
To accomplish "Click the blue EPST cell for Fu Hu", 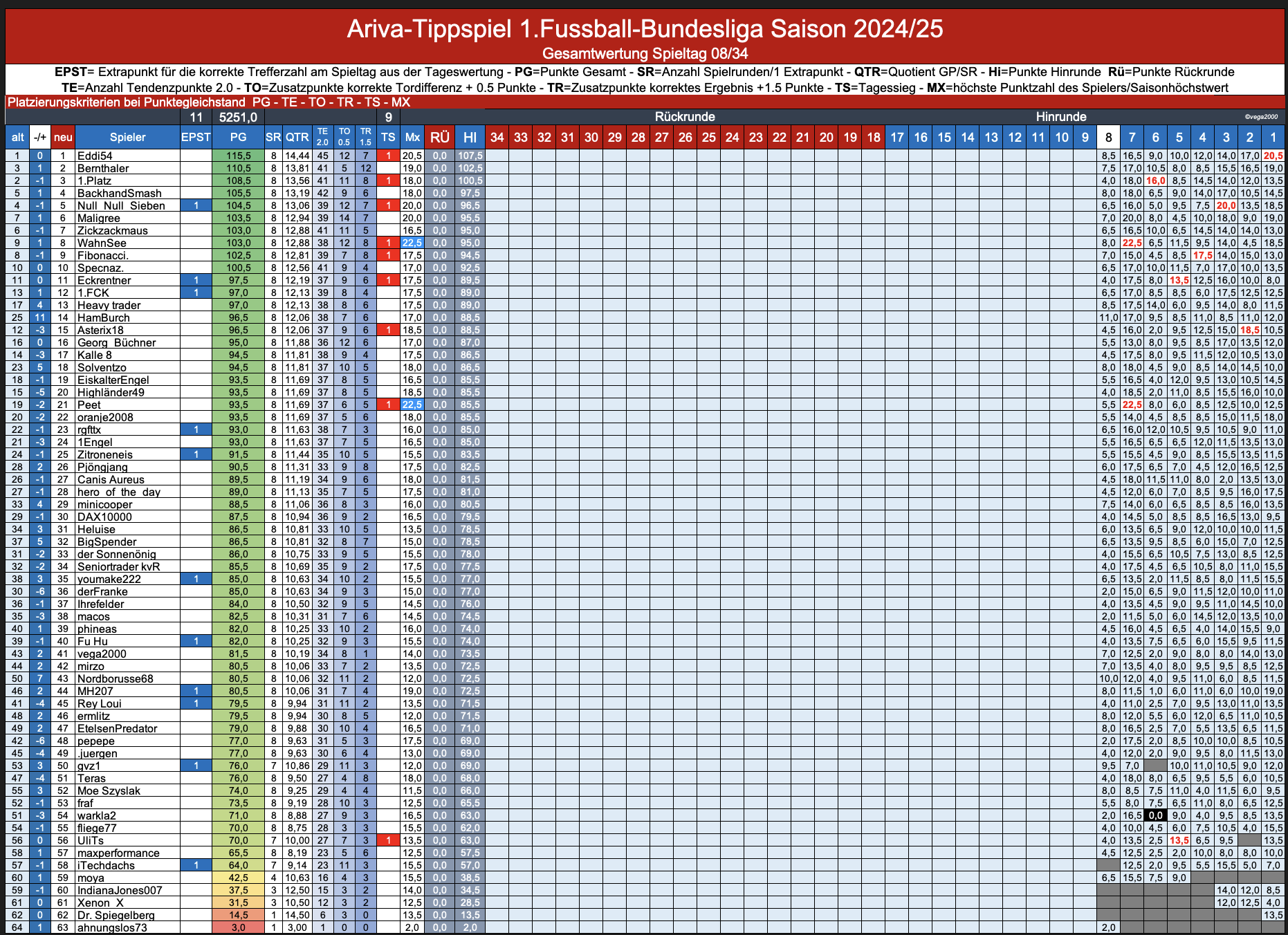I will click(196, 641).
